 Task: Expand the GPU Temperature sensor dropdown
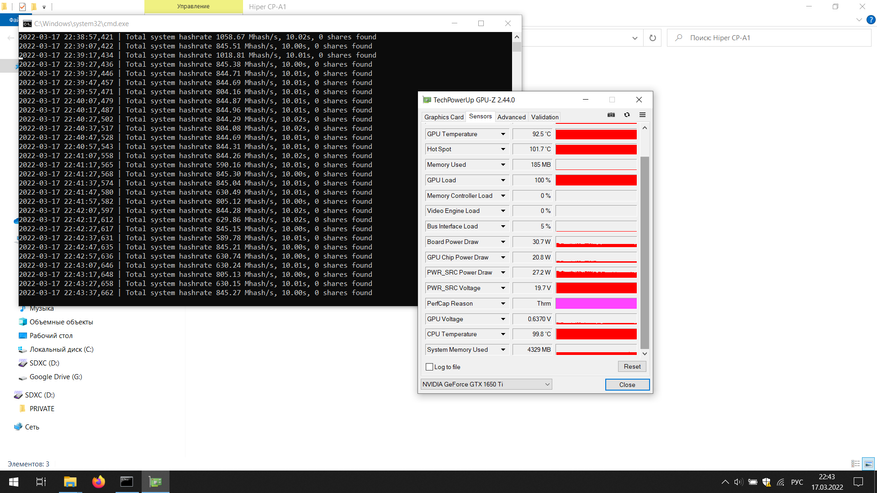(503, 134)
